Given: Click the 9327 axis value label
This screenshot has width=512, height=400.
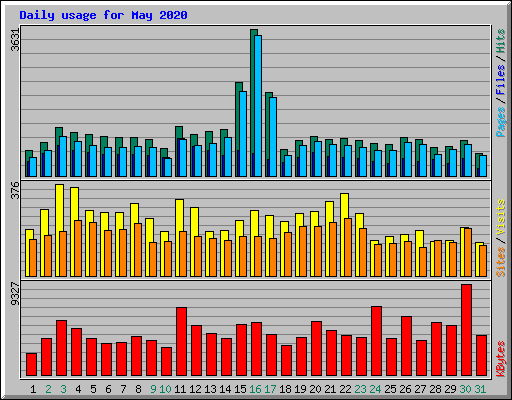Looking at the screenshot, I should tap(16, 294).
